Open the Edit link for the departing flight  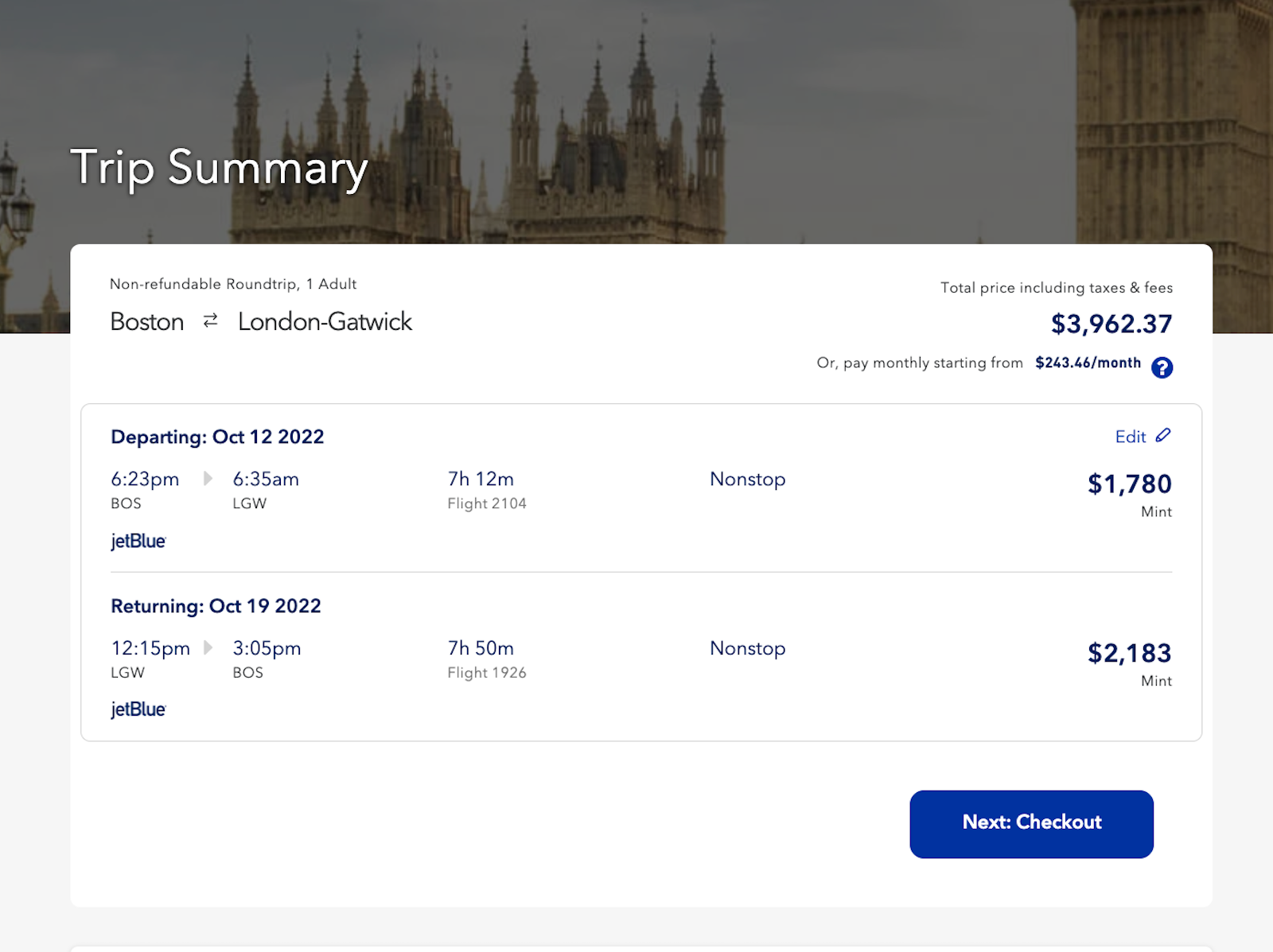coord(1129,436)
